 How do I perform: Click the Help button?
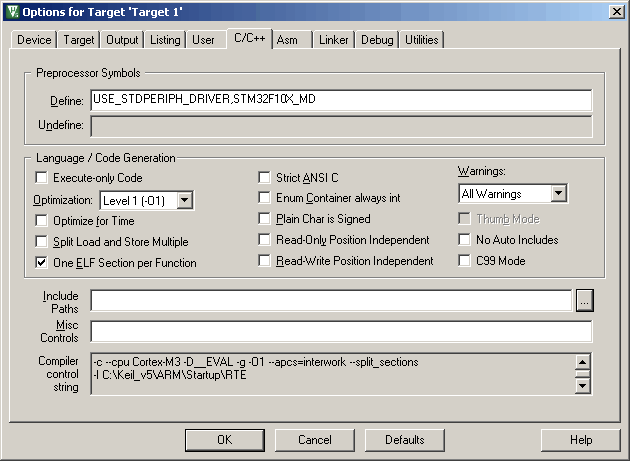[x=581, y=440]
